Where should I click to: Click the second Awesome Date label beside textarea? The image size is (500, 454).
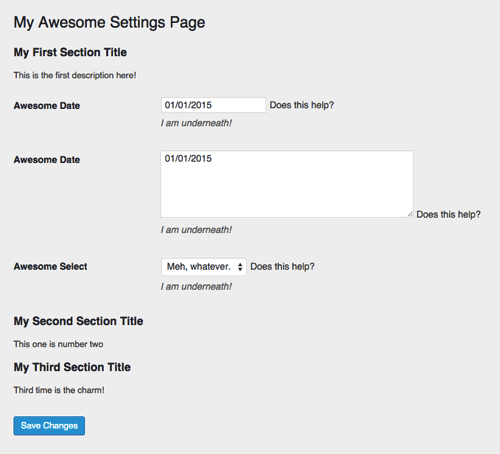click(47, 160)
